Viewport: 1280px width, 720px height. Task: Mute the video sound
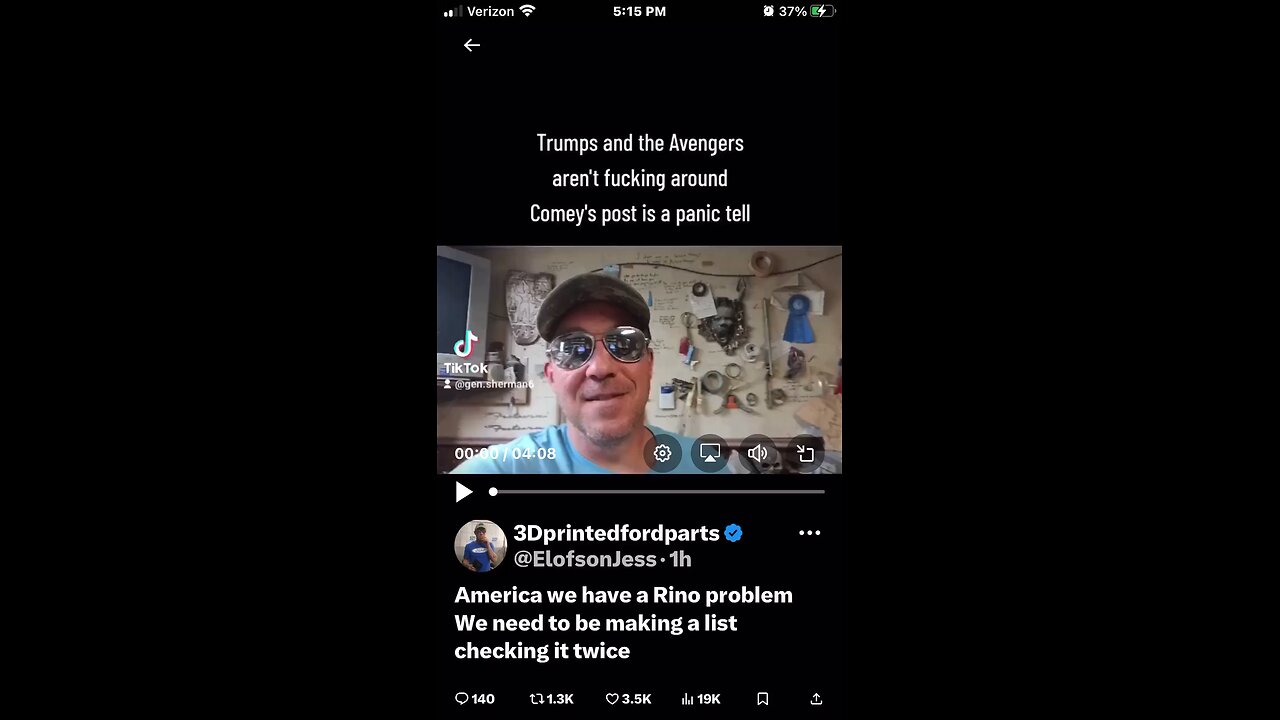coord(758,453)
